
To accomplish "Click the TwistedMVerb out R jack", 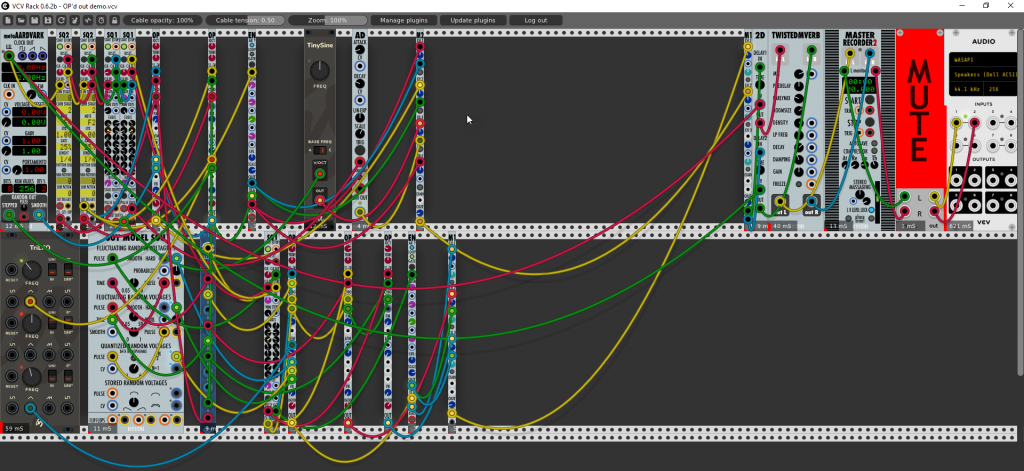I will pyautogui.click(x=811, y=201).
